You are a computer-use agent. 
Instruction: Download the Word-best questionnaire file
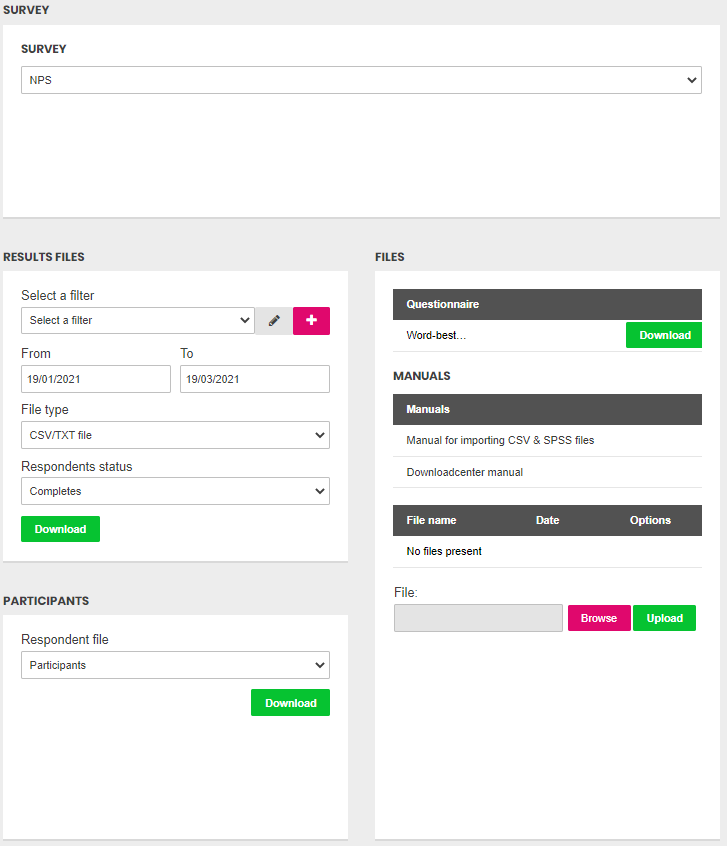coord(664,335)
